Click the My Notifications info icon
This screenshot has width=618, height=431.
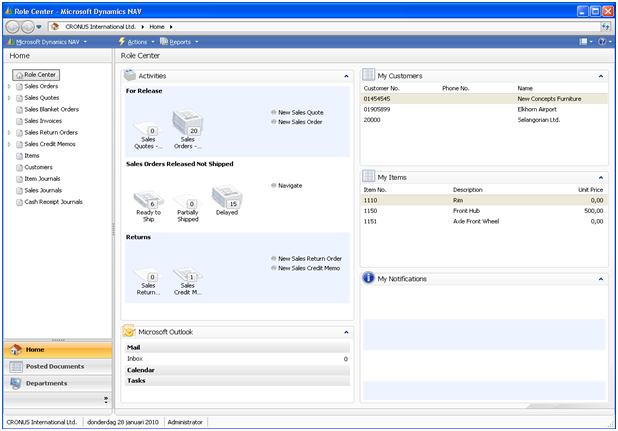[x=368, y=278]
